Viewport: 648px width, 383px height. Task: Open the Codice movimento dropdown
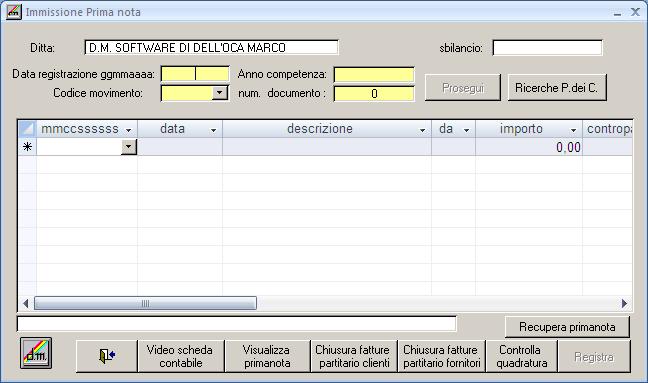pyautogui.click(x=220, y=93)
